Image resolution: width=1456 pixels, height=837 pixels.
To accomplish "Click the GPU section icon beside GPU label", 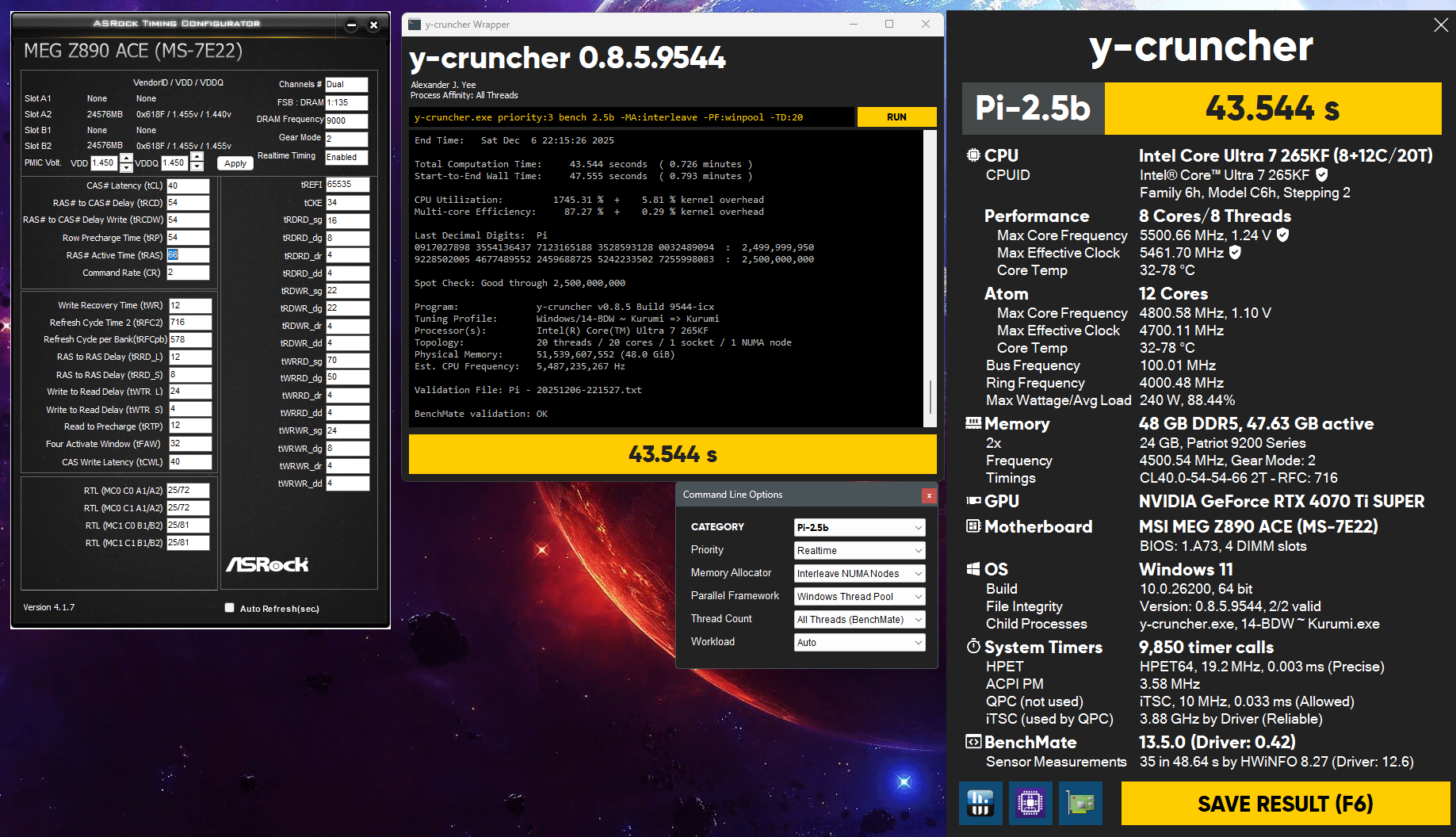I will 973,501.
